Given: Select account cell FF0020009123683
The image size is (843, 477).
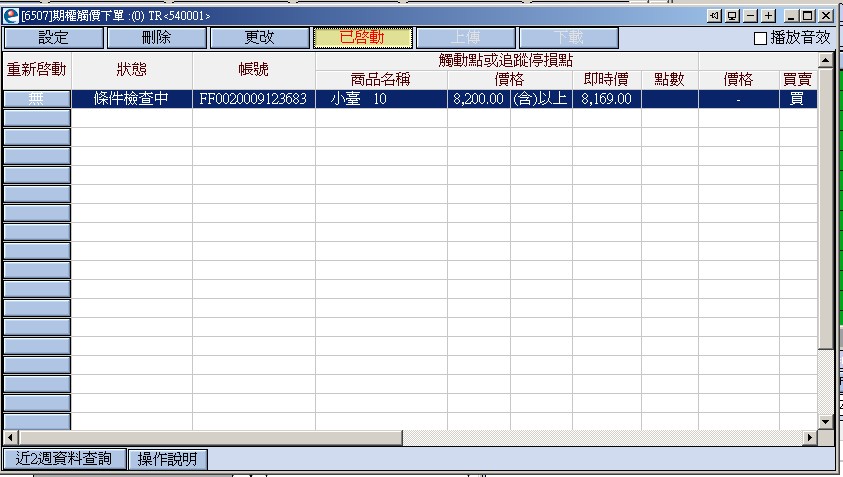Looking at the screenshot, I should coord(253,98).
